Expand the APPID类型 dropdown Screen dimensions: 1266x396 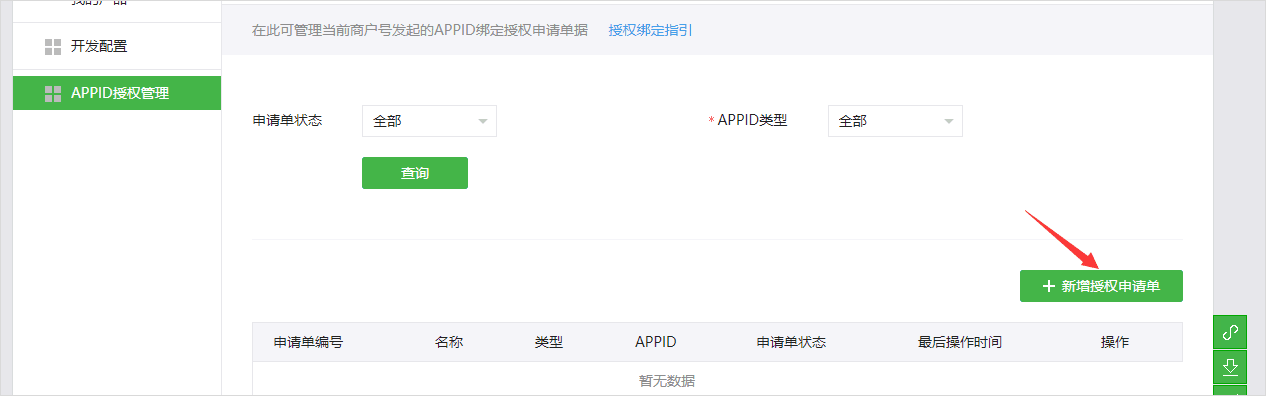coord(895,121)
